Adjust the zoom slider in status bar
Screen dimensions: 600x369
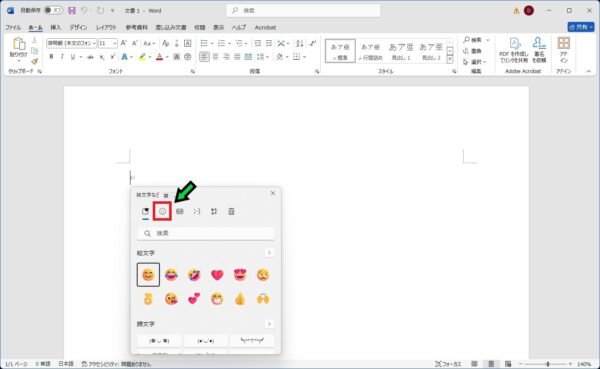coord(548,364)
